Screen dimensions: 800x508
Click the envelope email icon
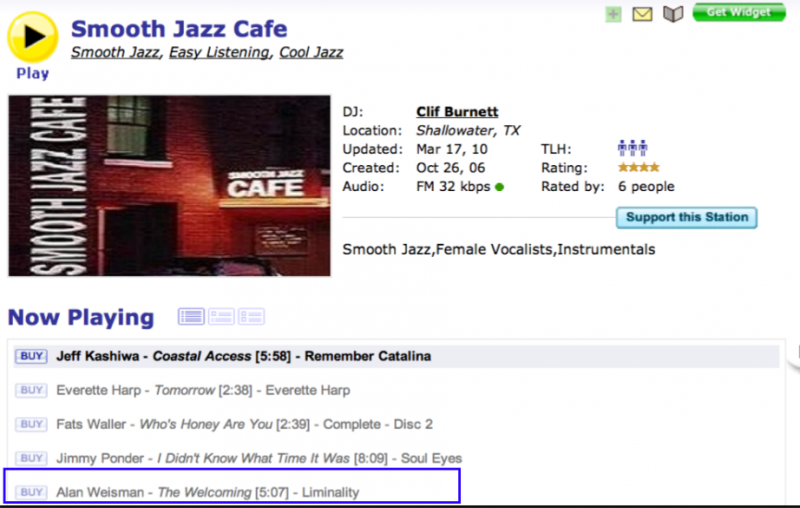[x=642, y=14]
